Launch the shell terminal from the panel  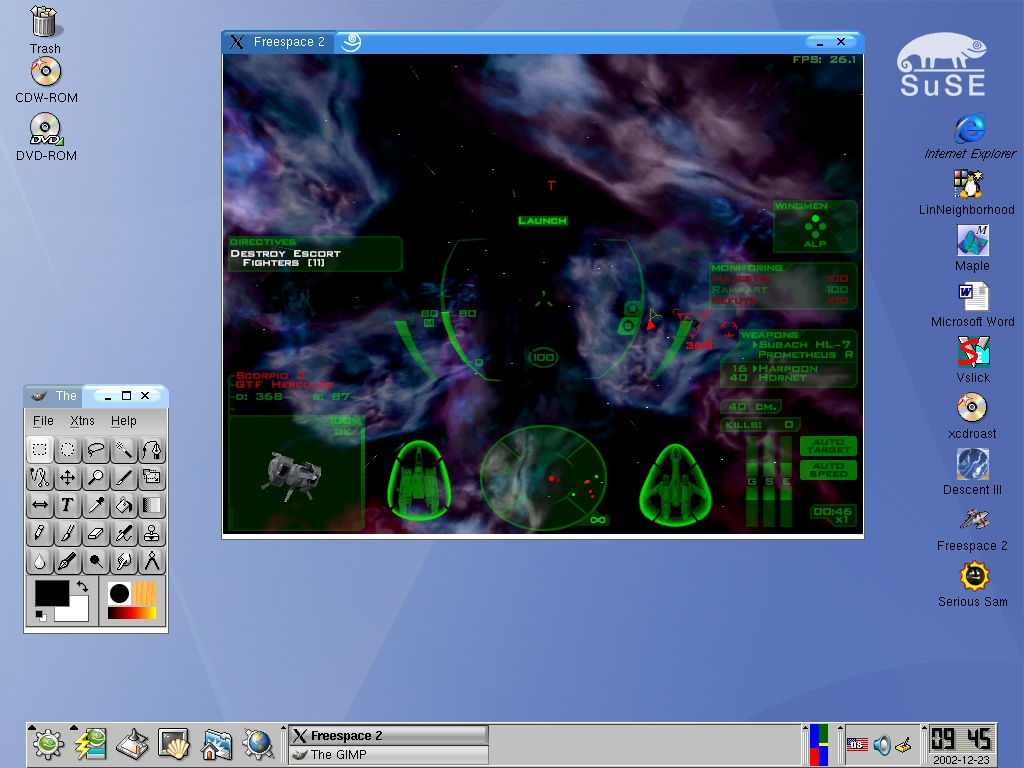tap(174, 744)
